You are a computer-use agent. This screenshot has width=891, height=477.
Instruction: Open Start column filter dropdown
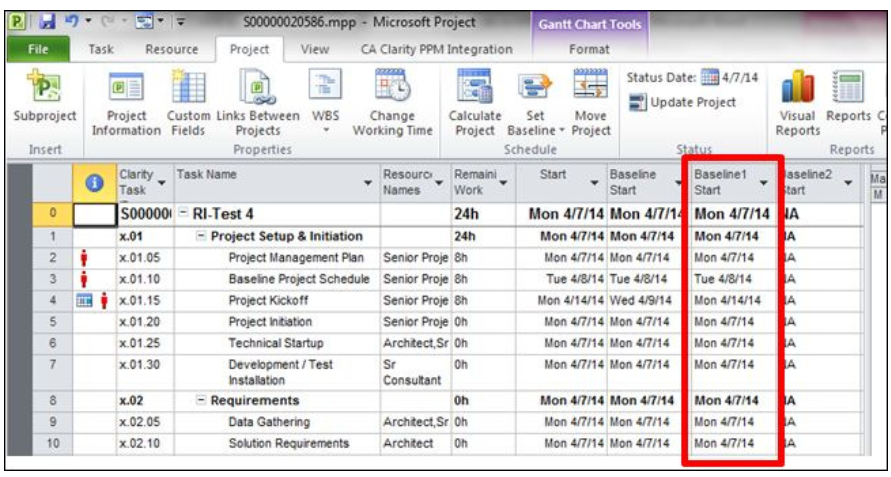594,183
